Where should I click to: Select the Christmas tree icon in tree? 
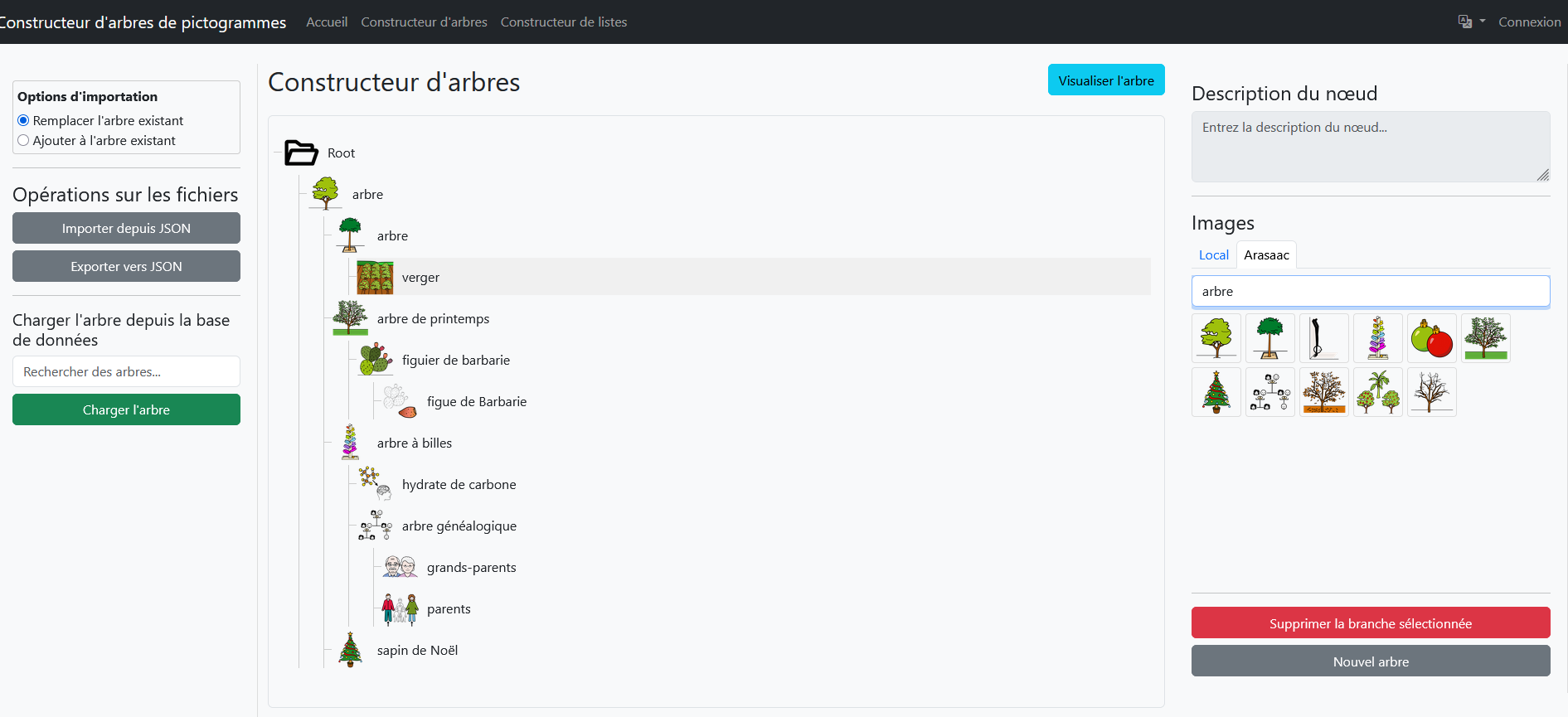point(350,650)
